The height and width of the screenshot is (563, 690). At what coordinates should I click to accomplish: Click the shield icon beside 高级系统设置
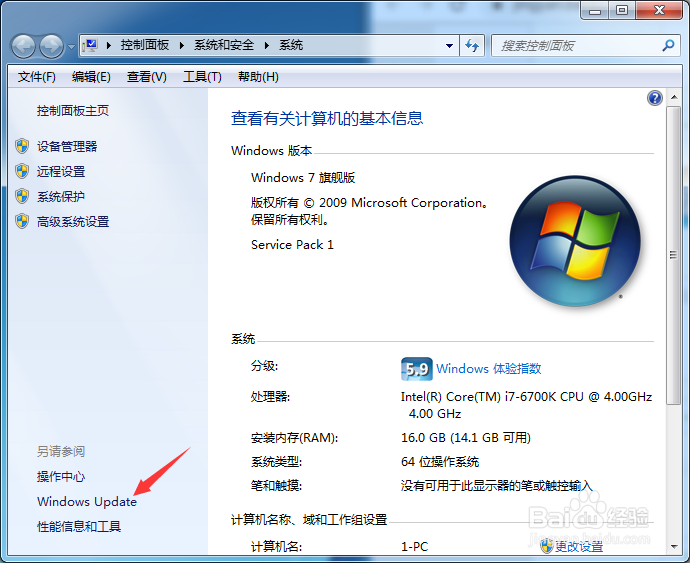click(x=22, y=221)
